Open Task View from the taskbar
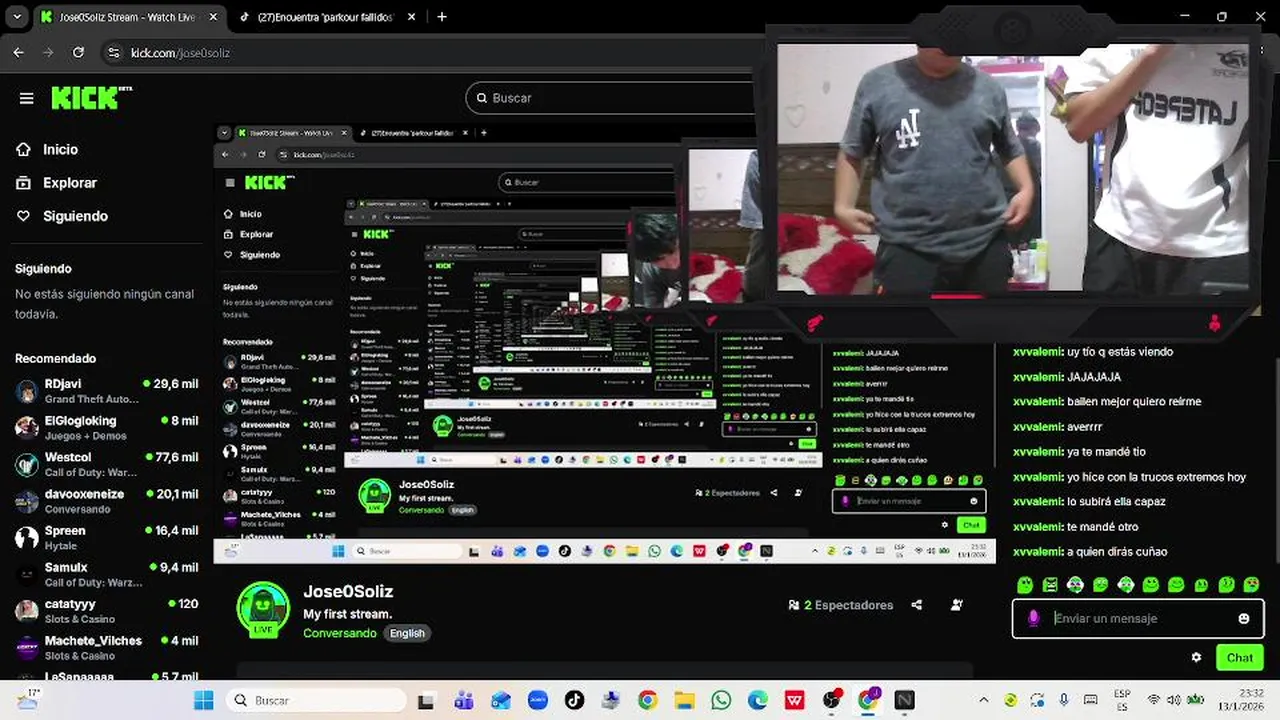Image resolution: width=1280 pixels, height=720 pixels. click(426, 701)
